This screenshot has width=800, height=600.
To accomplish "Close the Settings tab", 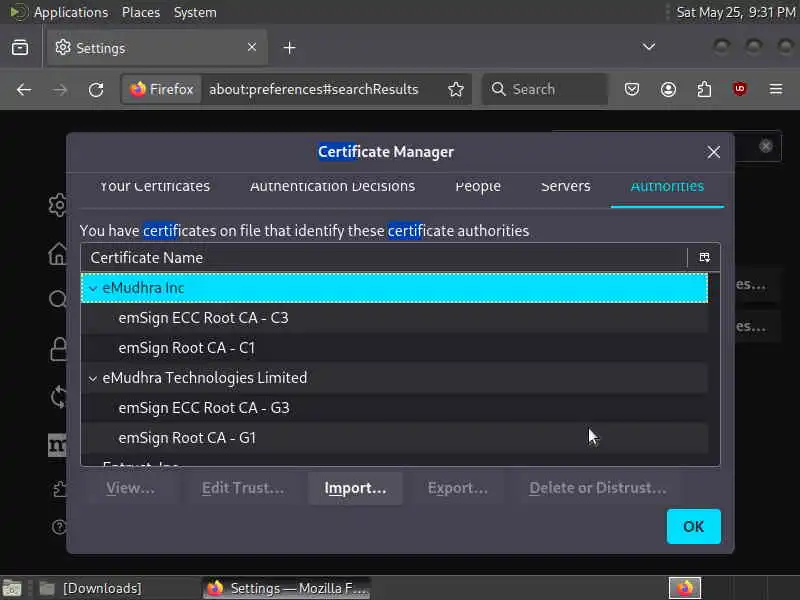I will click(252, 47).
